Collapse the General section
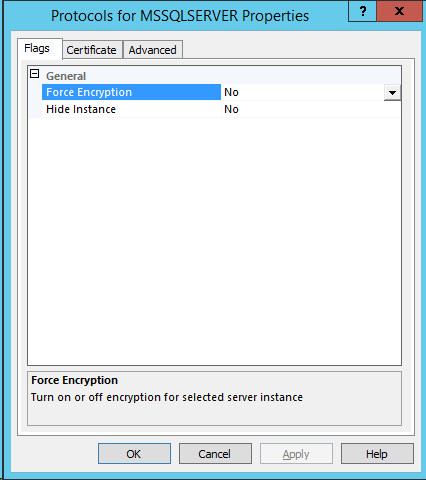The width and height of the screenshot is (426, 480). click(x=35, y=74)
